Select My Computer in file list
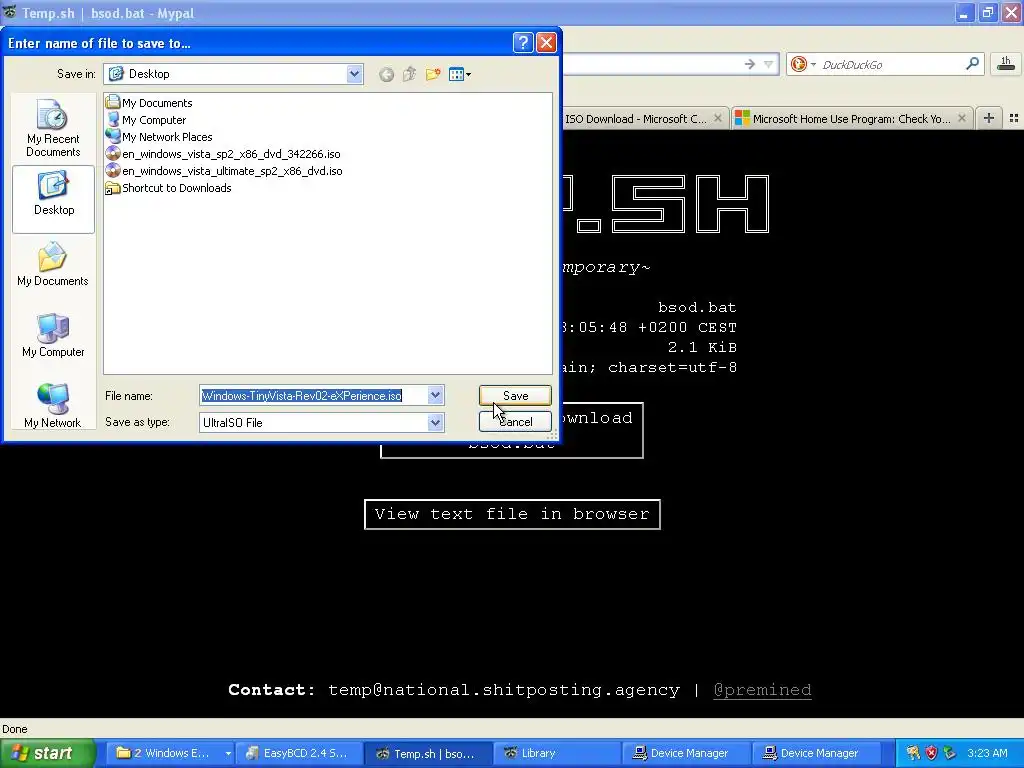The width and height of the screenshot is (1024, 768). coord(146,120)
